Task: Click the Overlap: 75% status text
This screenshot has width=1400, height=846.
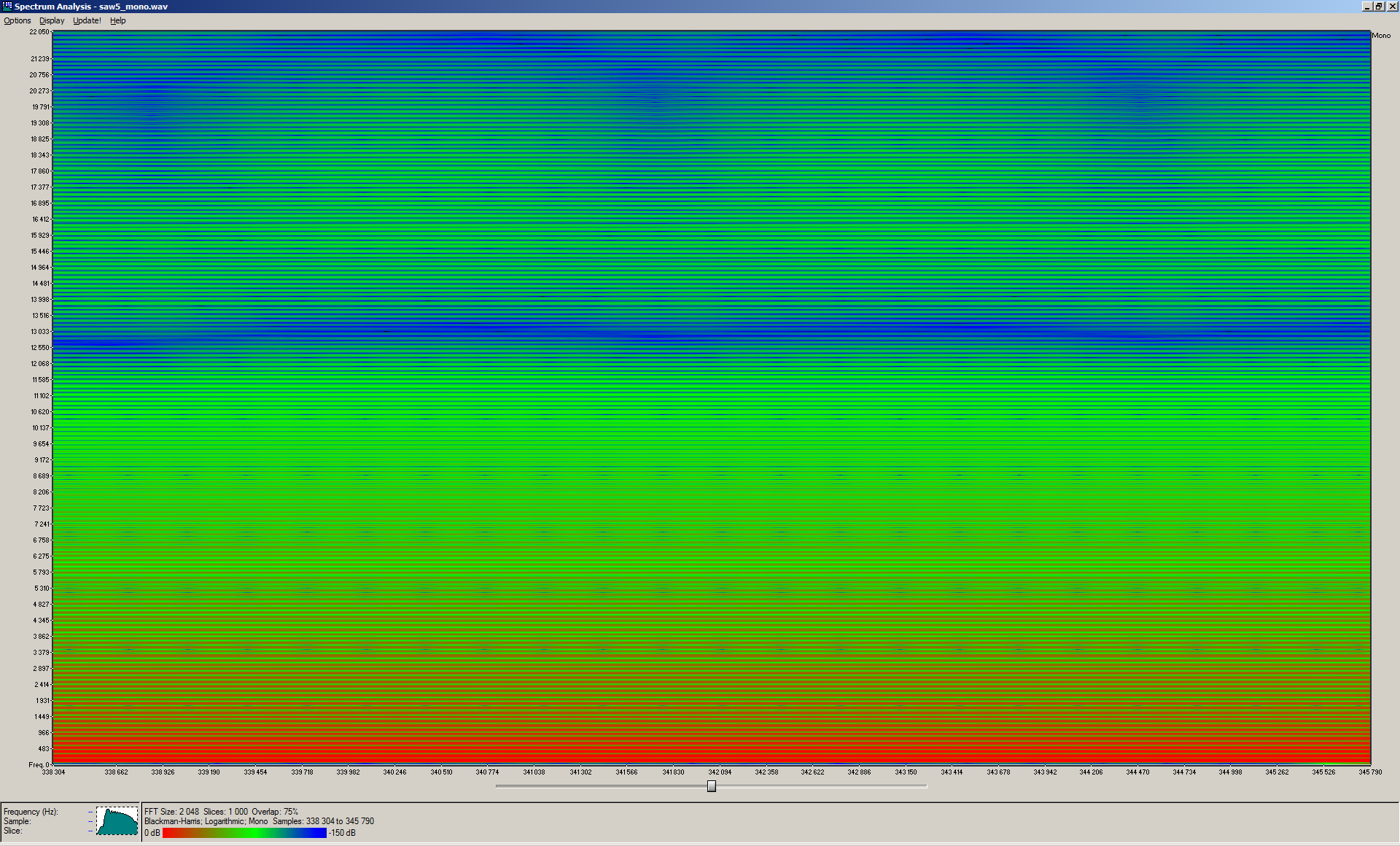Action: 275,812
